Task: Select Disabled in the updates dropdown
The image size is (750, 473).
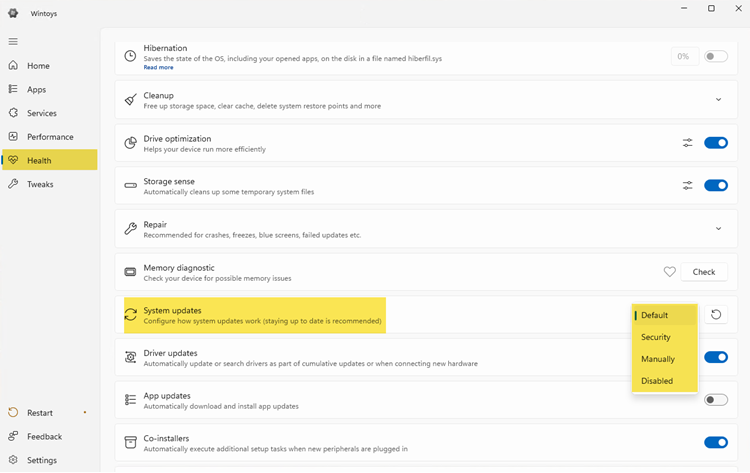Action: coord(657,381)
